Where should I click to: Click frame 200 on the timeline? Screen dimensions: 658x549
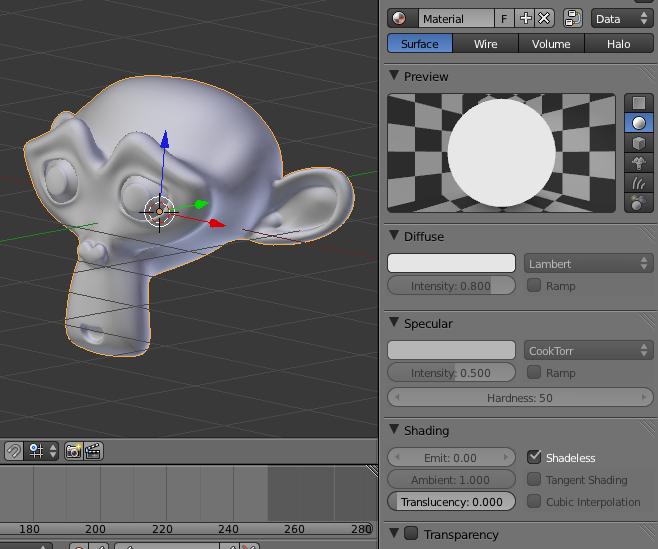[x=95, y=528]
